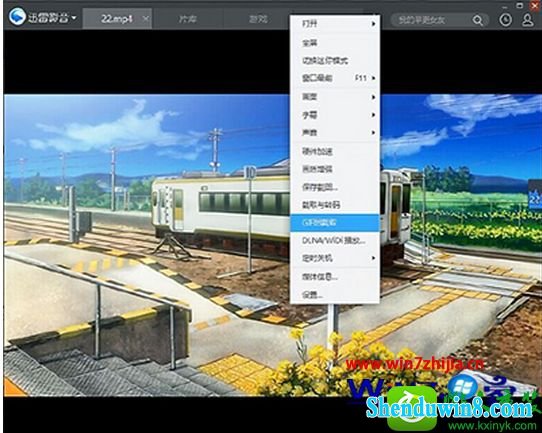
Task: Expand the 打开 submenu
Action: (x=335, y=24)
